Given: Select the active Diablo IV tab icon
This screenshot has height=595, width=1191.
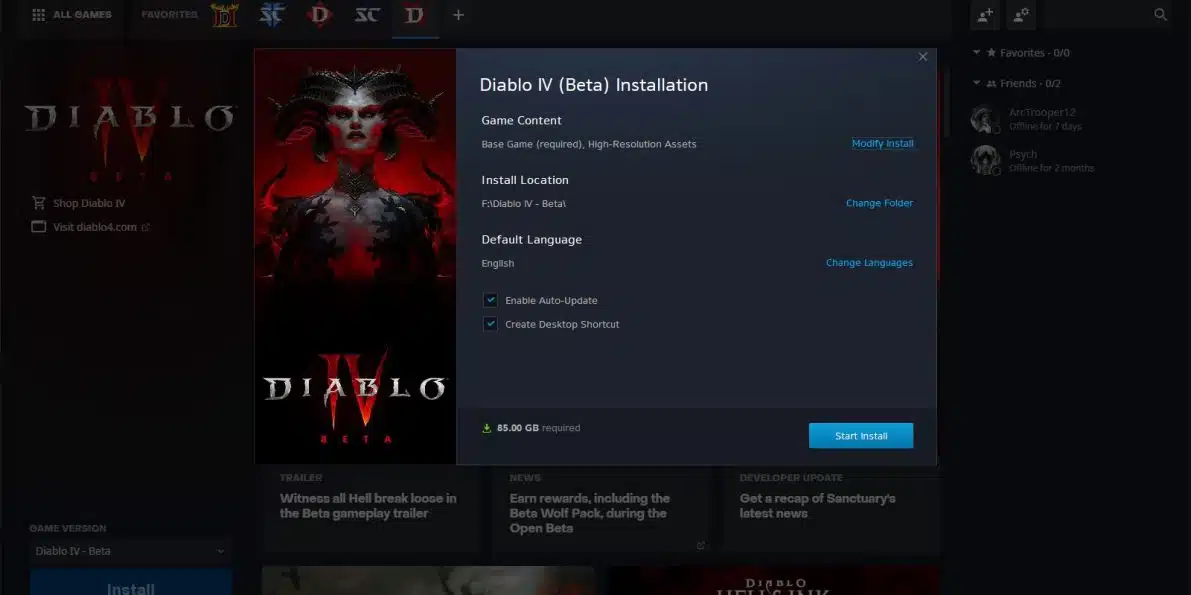Looking at the screenshot, I should (x=414, y=14).
